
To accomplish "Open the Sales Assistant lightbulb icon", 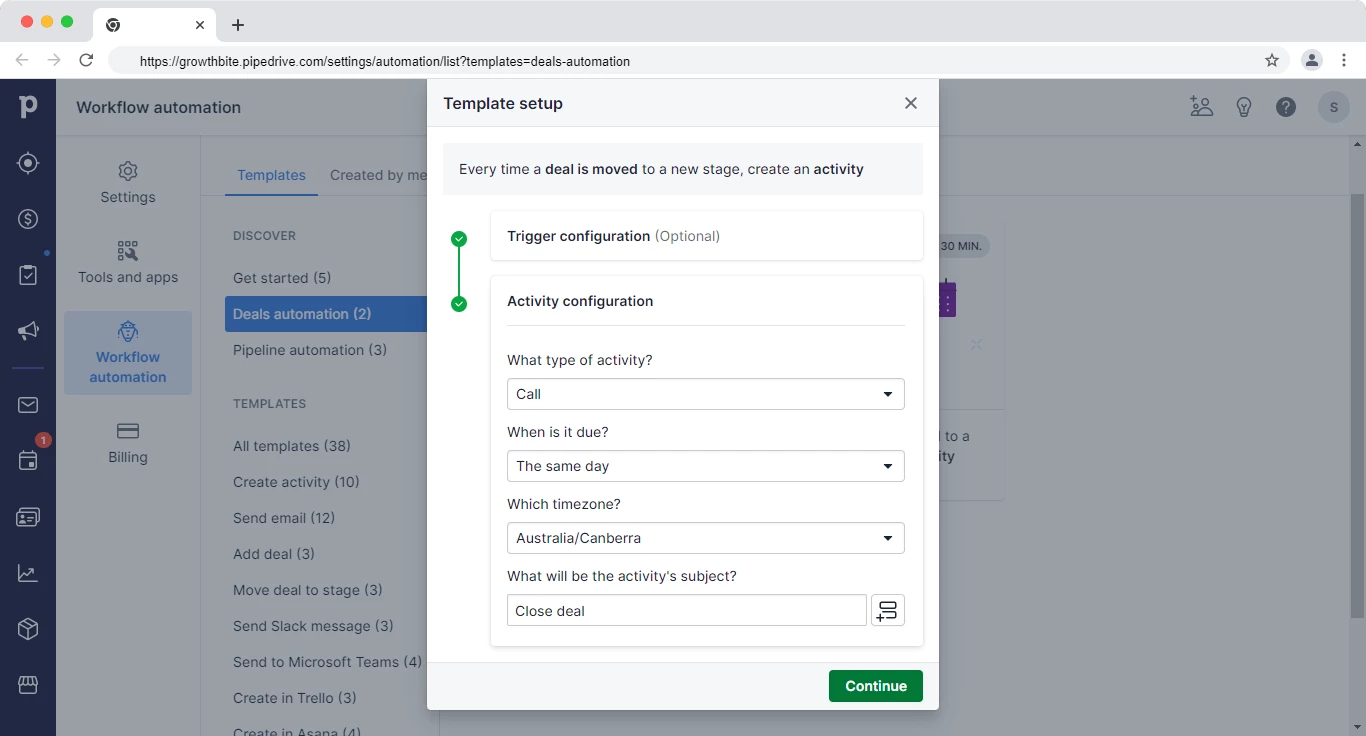I will (x=1244, y=107).
